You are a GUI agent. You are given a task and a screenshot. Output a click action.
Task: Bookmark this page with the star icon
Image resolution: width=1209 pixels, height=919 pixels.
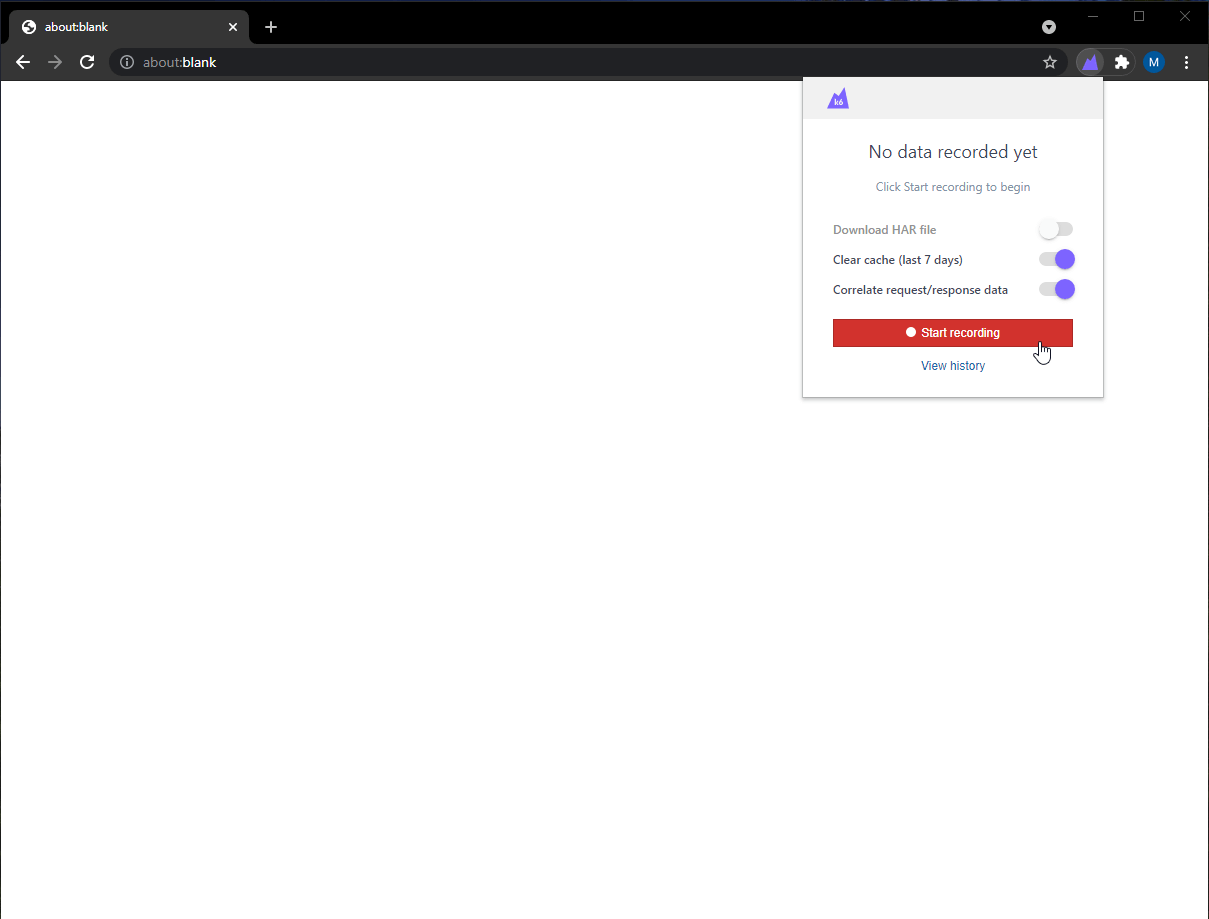1050,62
